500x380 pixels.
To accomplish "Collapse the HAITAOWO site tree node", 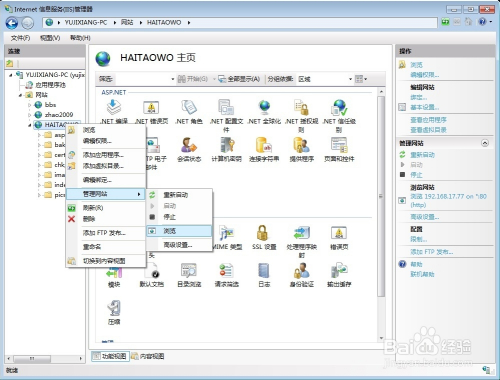I will click(x=30, y=125).
